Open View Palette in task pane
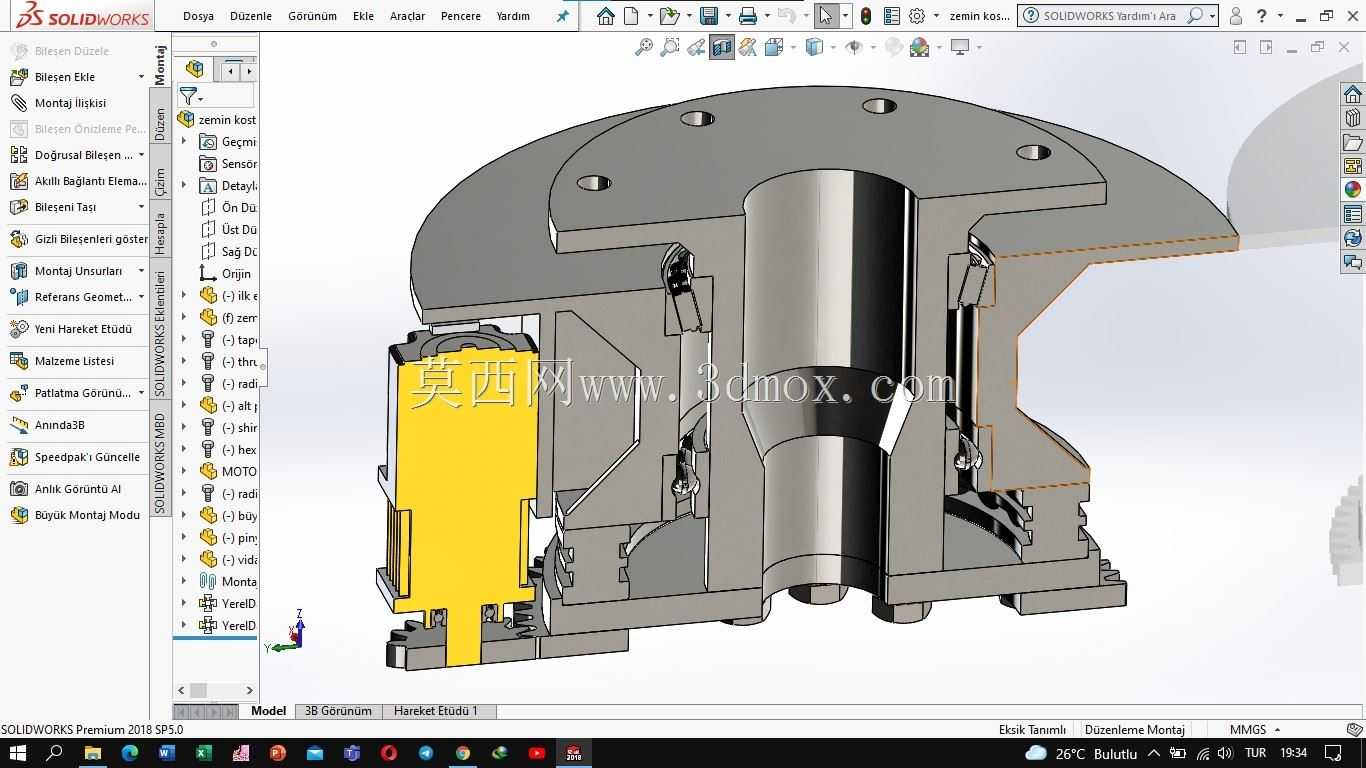 tap(1353, 166)
